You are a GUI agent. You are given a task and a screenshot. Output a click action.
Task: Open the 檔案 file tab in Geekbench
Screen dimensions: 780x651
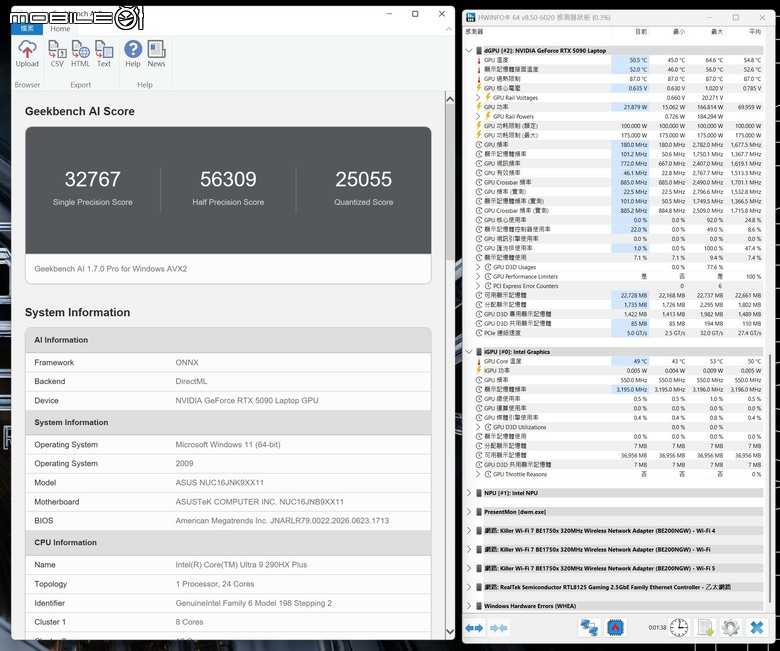[27, 29]
